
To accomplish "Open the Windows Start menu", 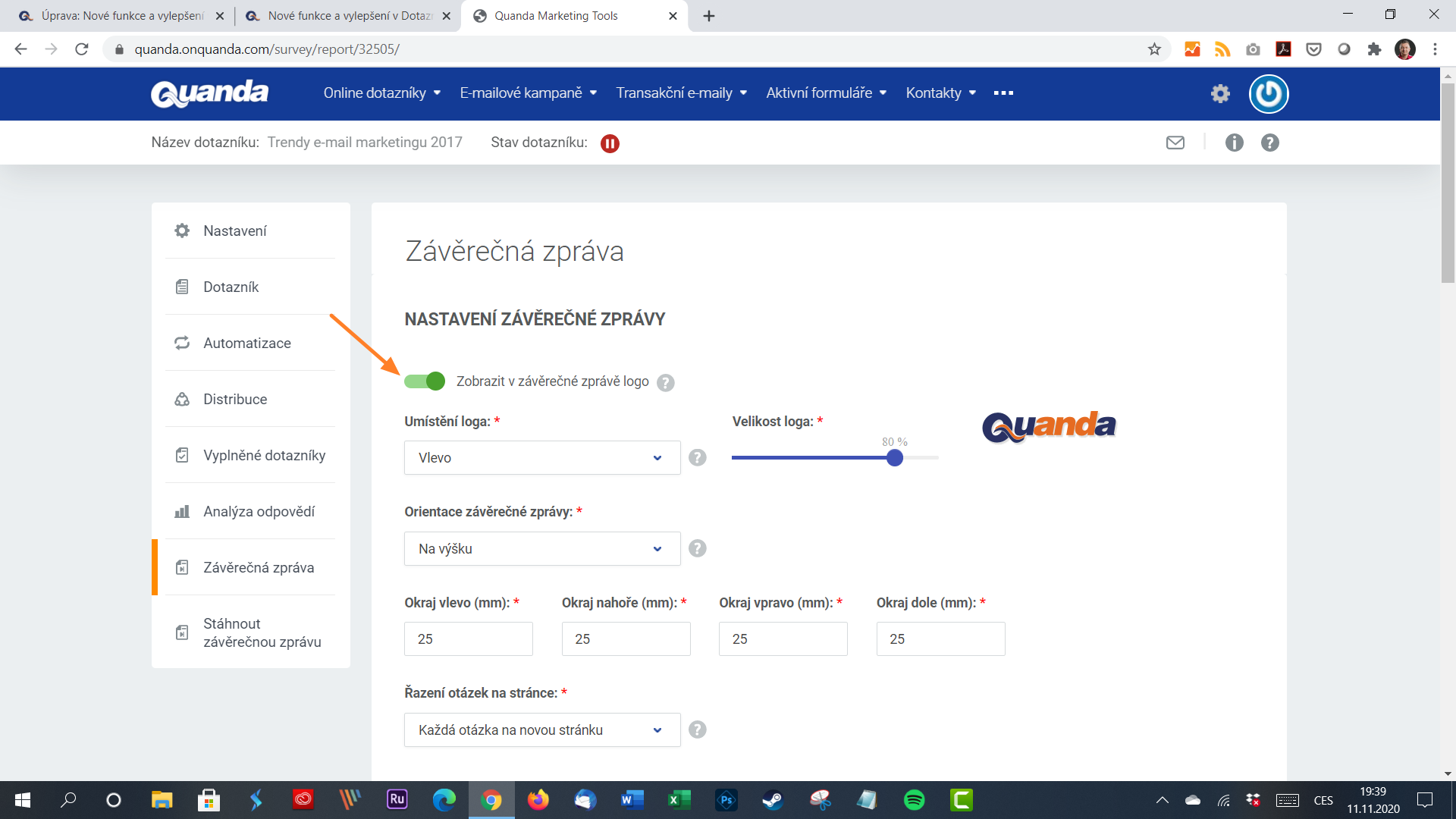I will click(23, 800).
